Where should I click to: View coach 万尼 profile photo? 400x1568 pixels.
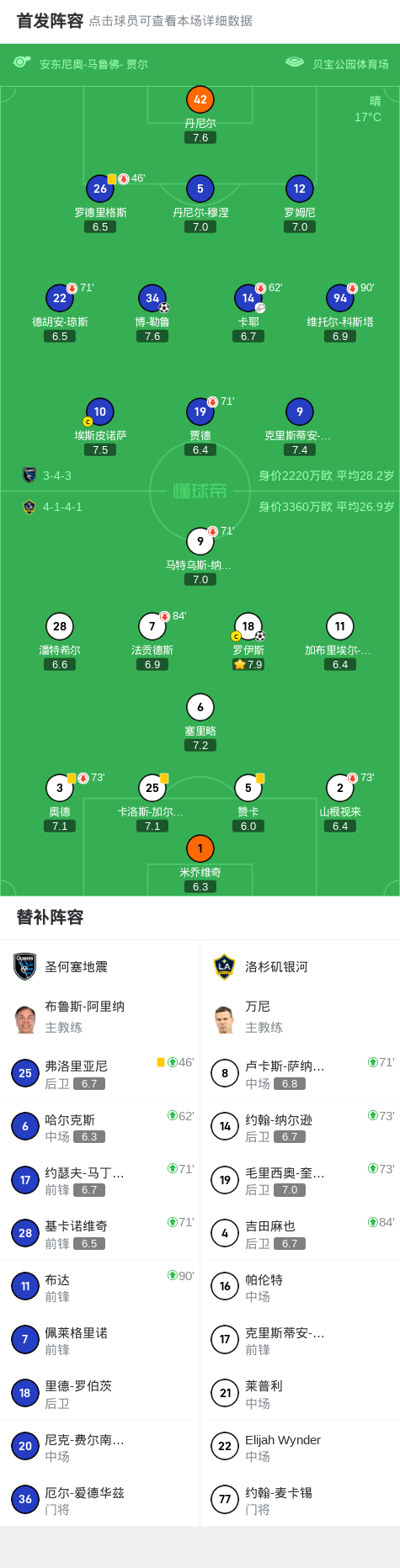click(x=225, y=1018)
